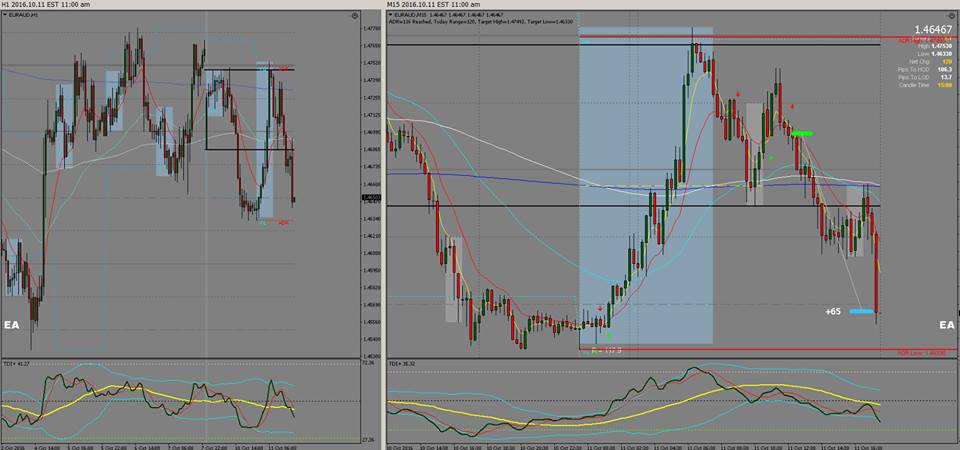
Task: Select the Net Chg value
Action: click(x=947, y=61)
